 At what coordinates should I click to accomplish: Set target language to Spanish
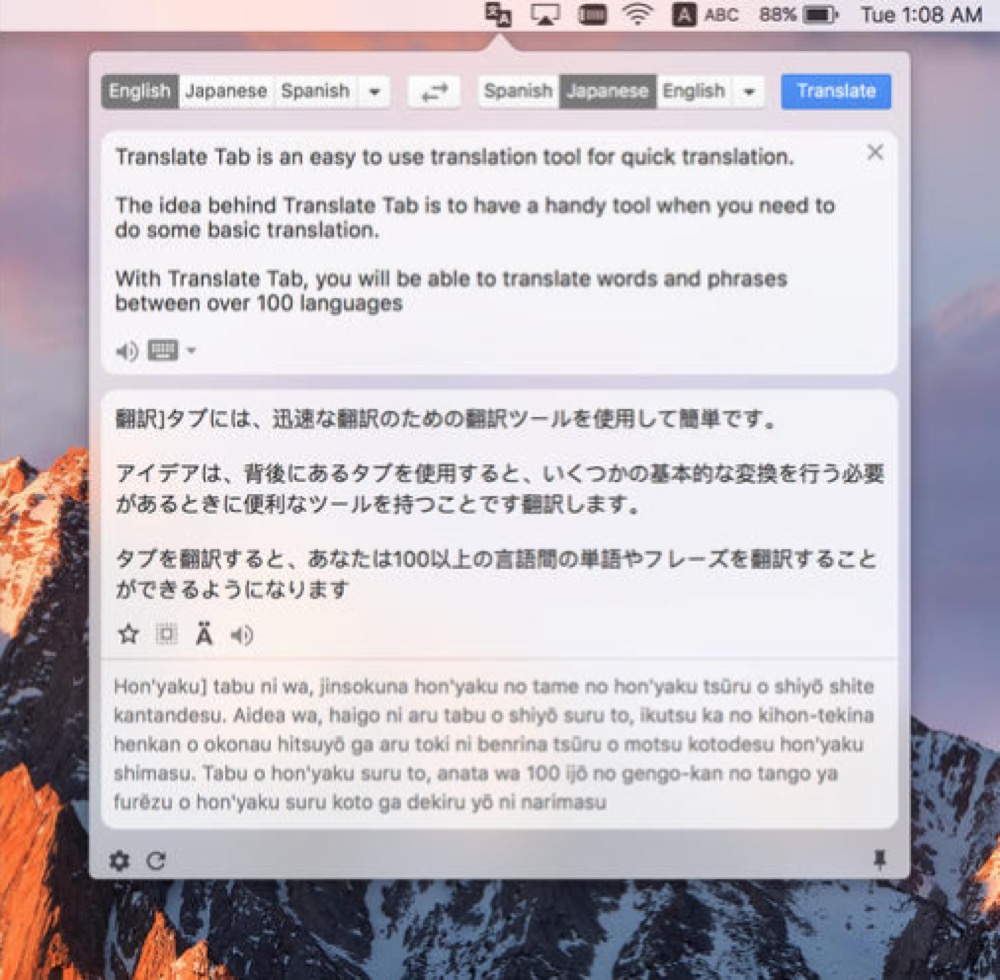point(518,92)
